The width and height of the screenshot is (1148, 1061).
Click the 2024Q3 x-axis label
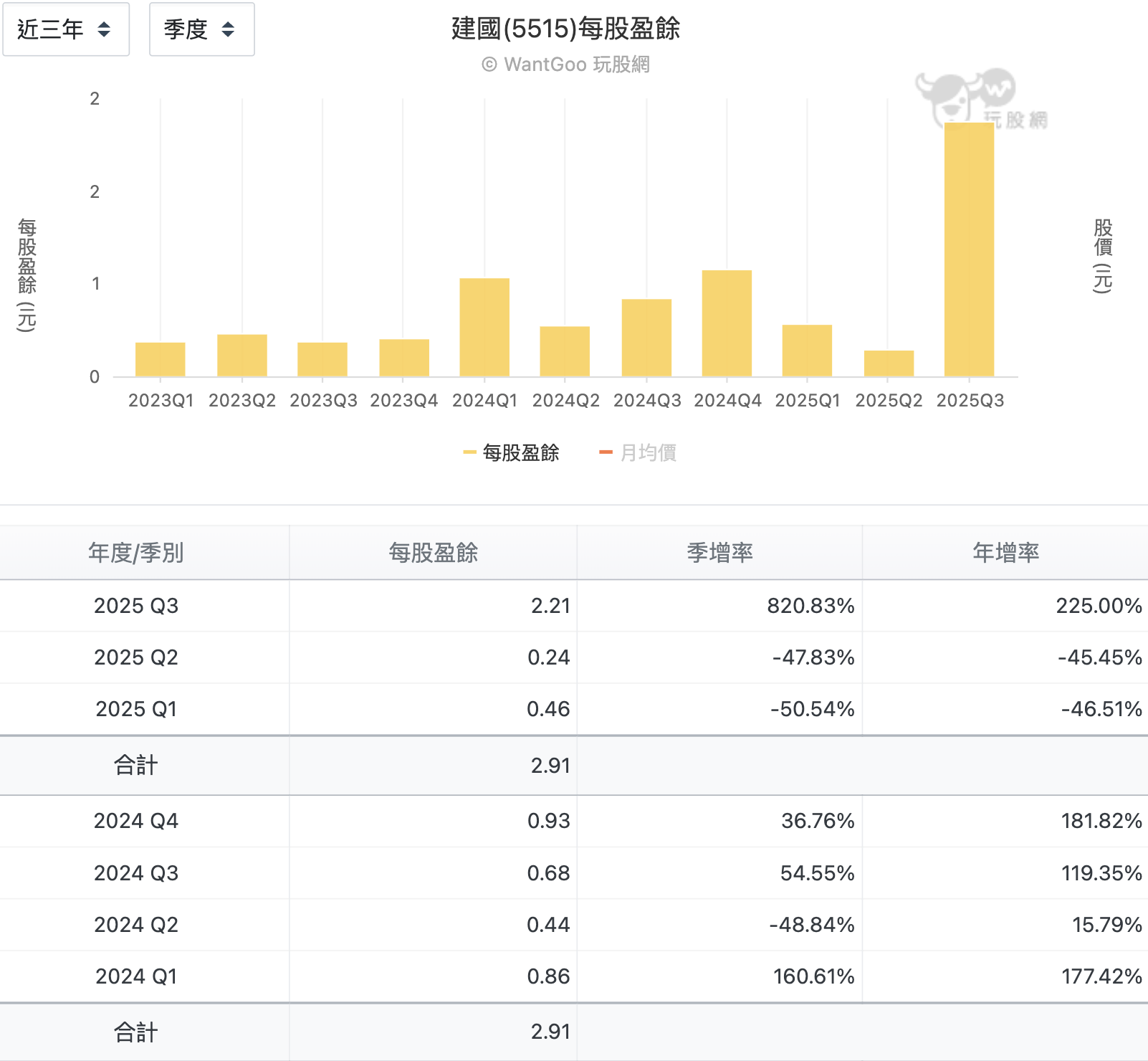click(x=647, y=401)
